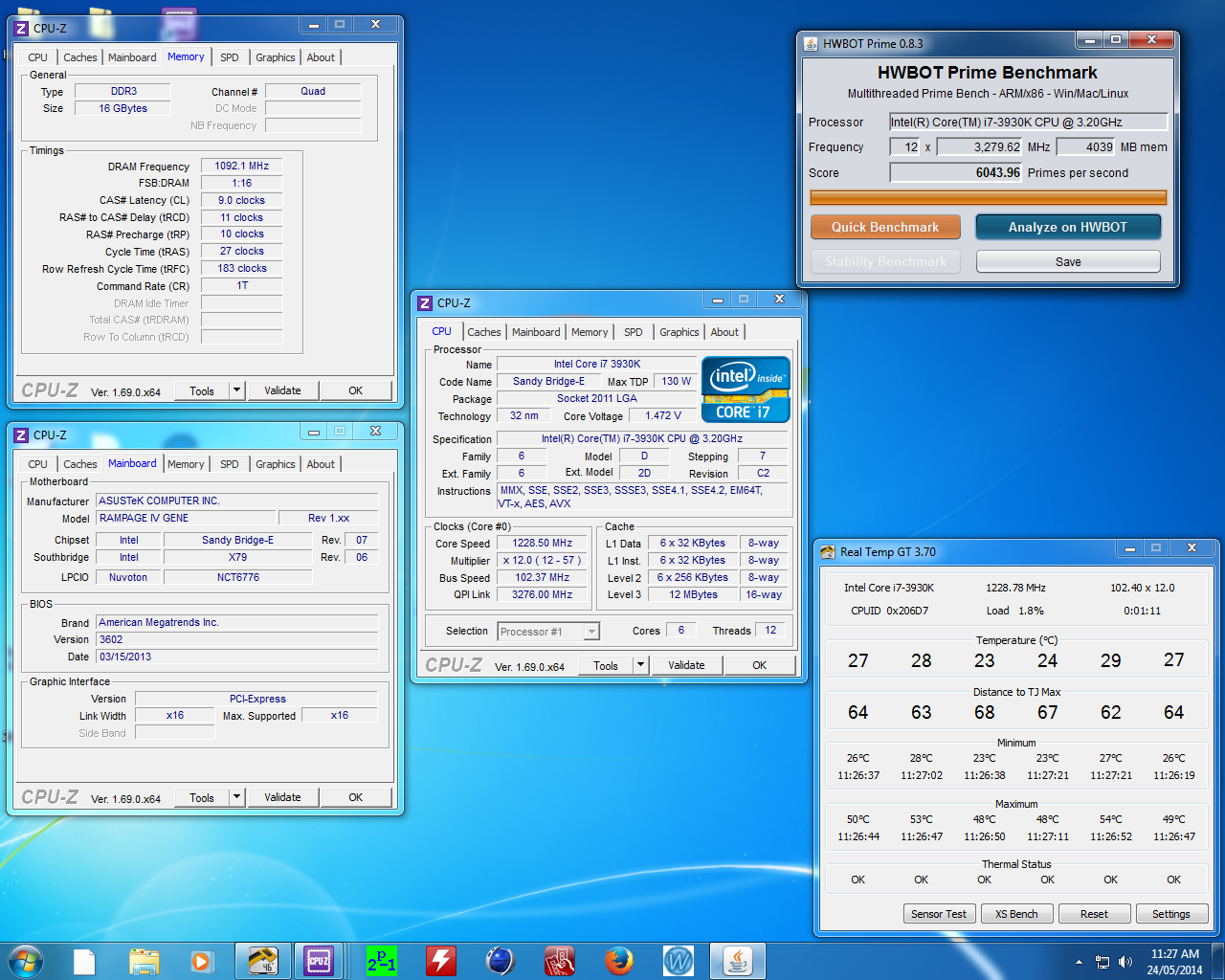Open Real Temp Settings
Image resolution: width=1225 pixels, height=980 pixels.
[1171, 914]
